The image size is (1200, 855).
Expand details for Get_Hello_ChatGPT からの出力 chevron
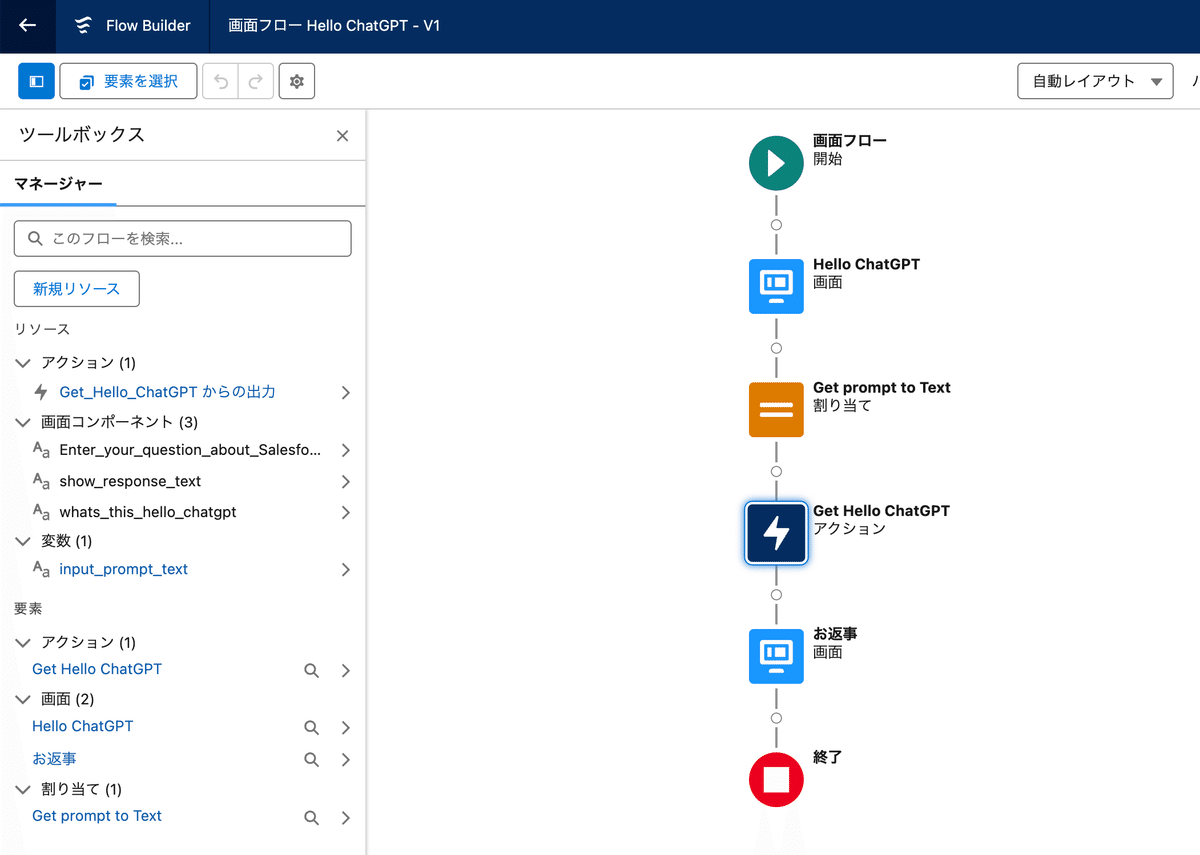click(345, 392)
